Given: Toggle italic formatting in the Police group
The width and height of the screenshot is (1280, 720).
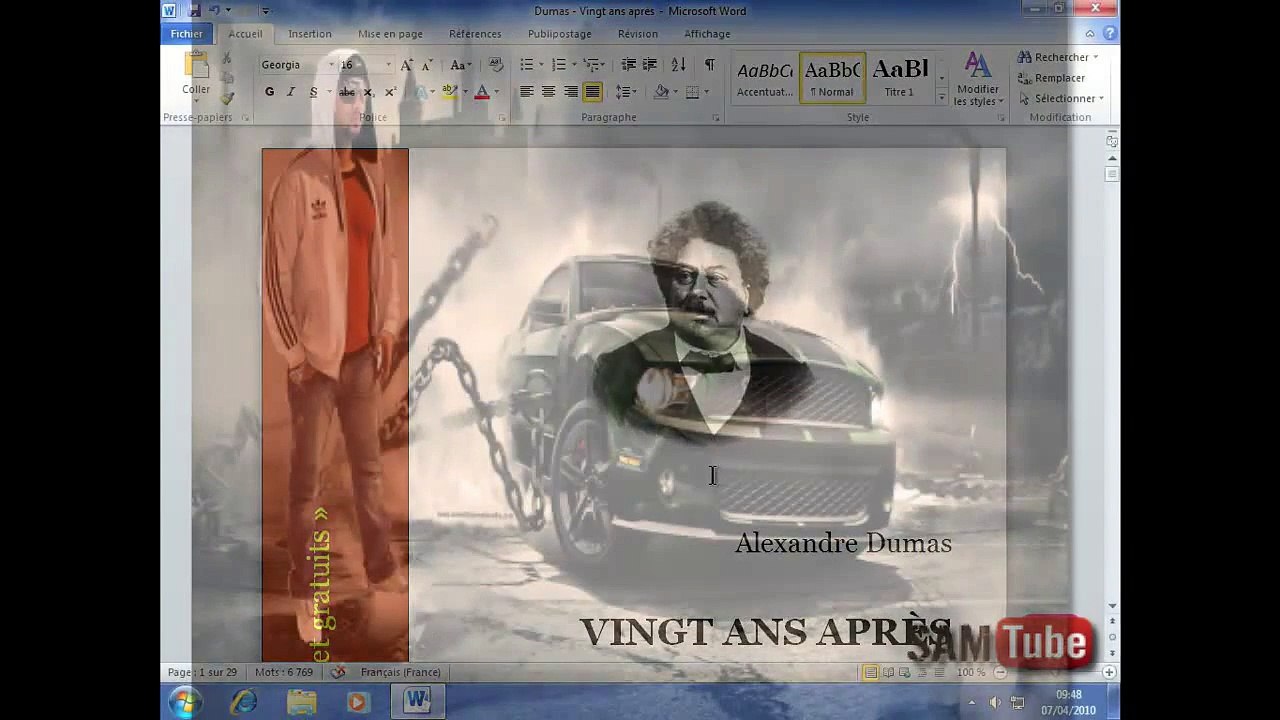Looking at the screenshot, I should pos(291,92).
